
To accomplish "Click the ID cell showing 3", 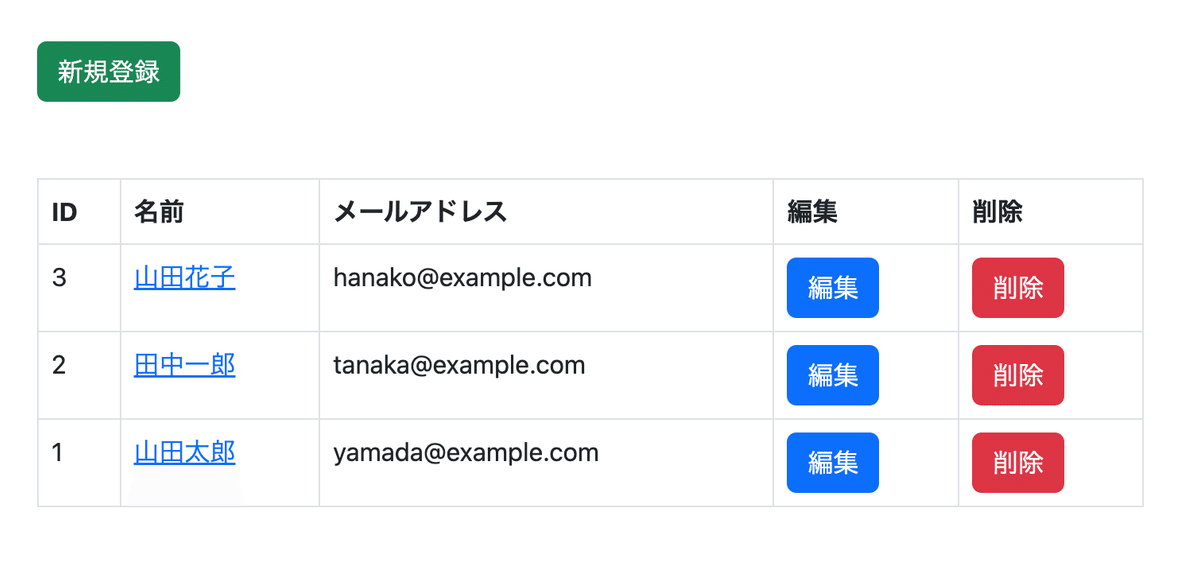I will pyautogui.click(x=79, y=288).
